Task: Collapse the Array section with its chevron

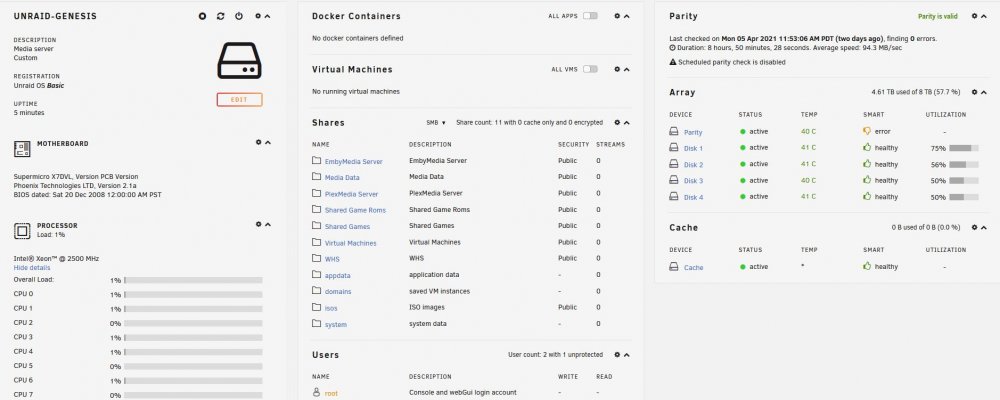Action: tap(983, 93)
